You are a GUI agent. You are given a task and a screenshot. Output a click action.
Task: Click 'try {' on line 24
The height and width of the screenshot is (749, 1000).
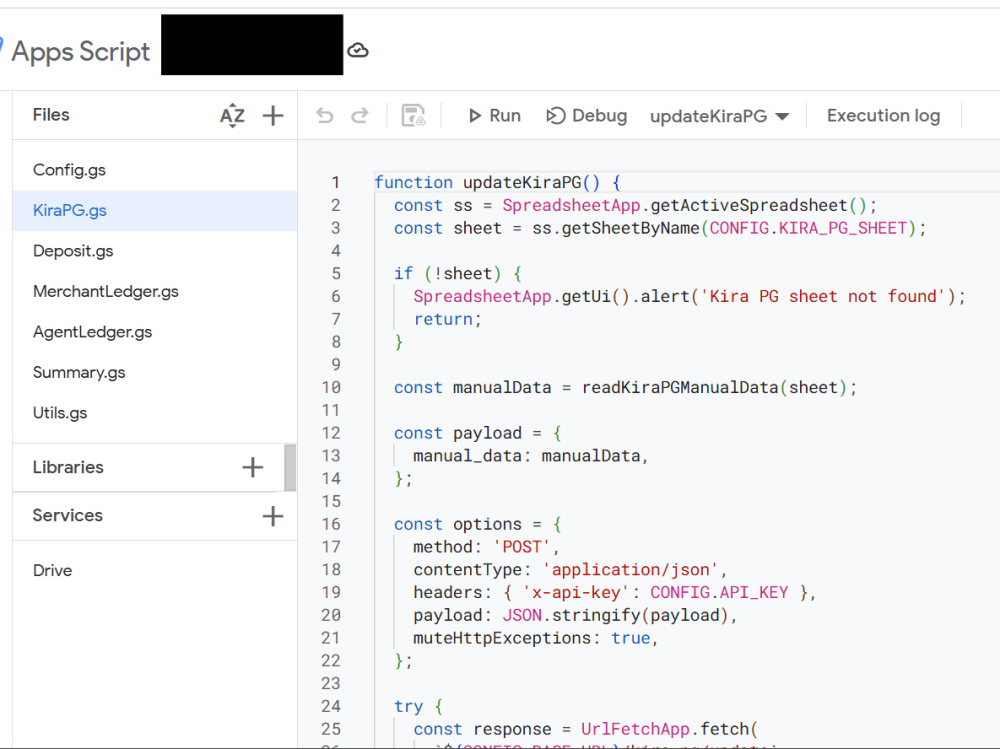click(418, 706)
